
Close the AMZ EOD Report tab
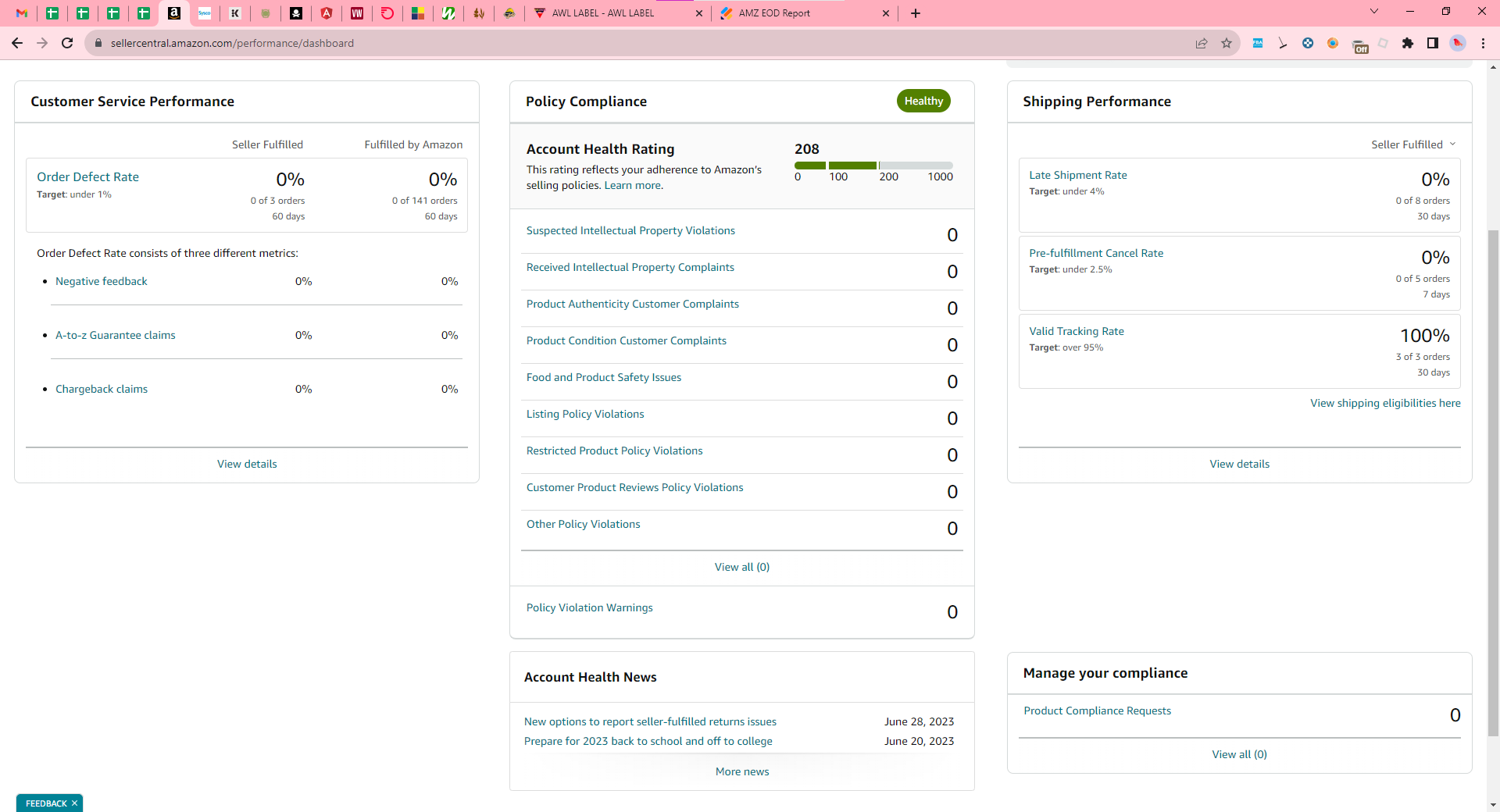(886, 13)
